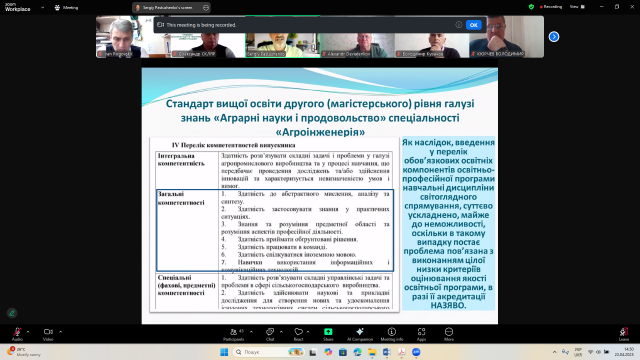640x360 pixels.
Task: Open Zoom Apps
Action: point(421,333)
